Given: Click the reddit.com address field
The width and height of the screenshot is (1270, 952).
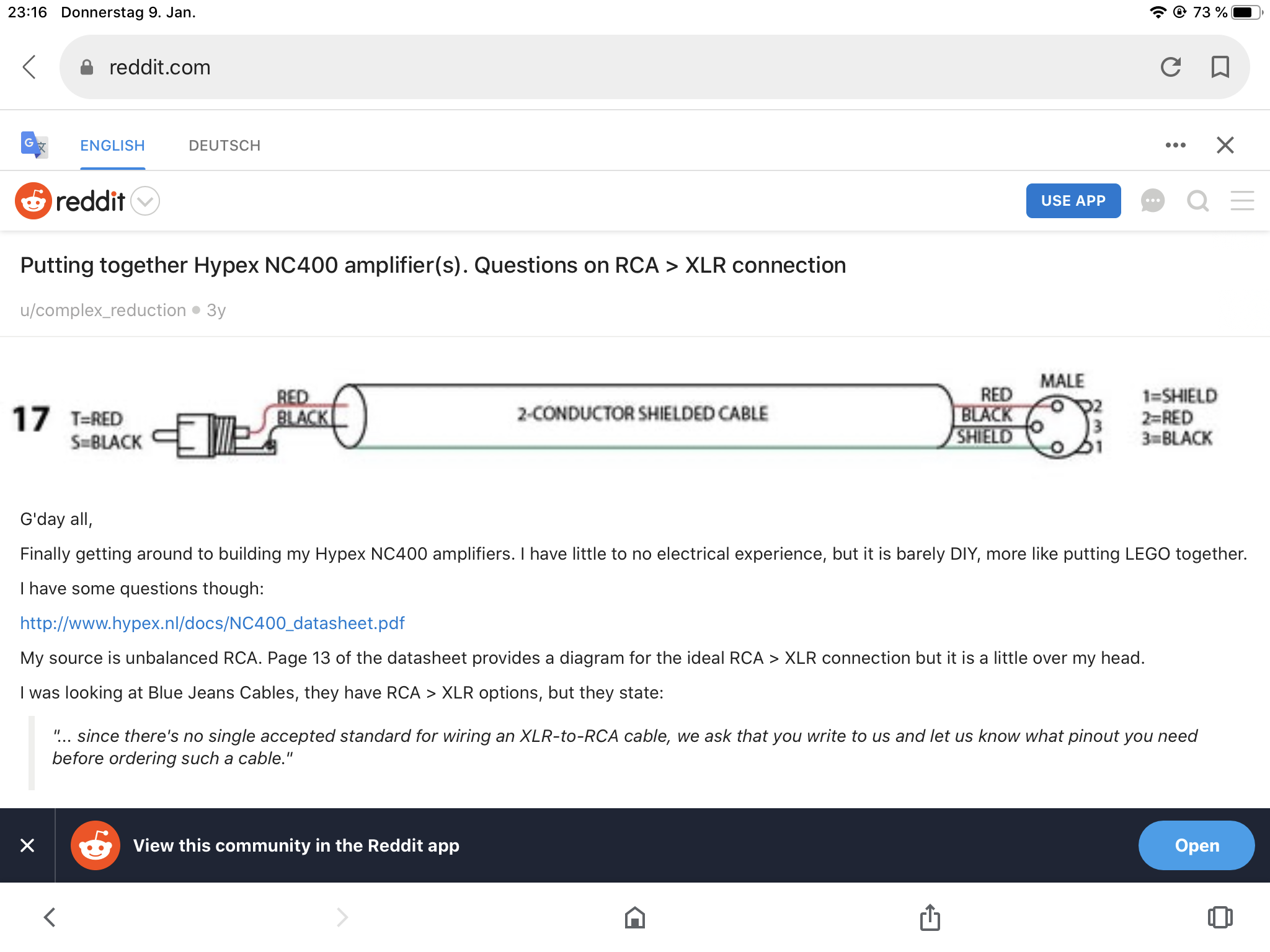Looking at the screenshot, I should (x=654, y=67).
